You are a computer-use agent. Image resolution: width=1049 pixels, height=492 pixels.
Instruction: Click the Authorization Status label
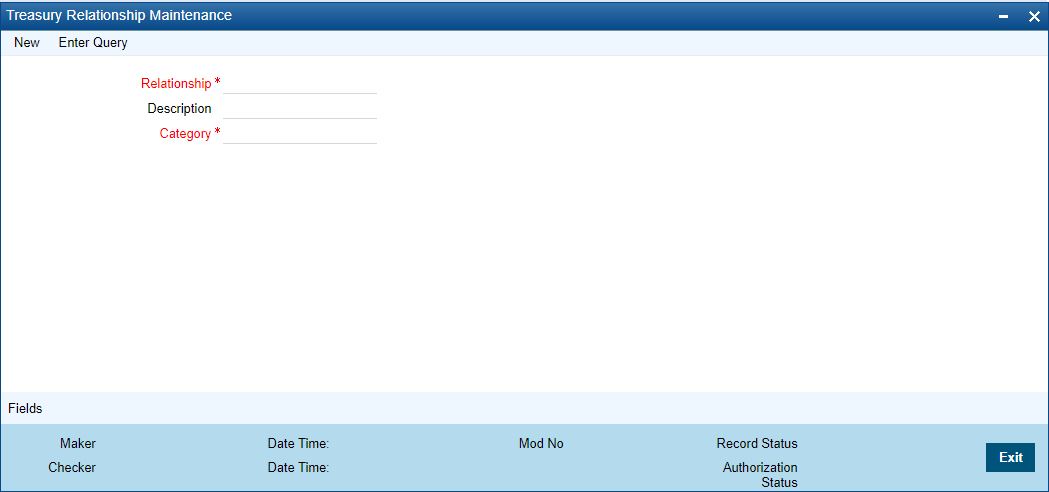pos(760,475)
